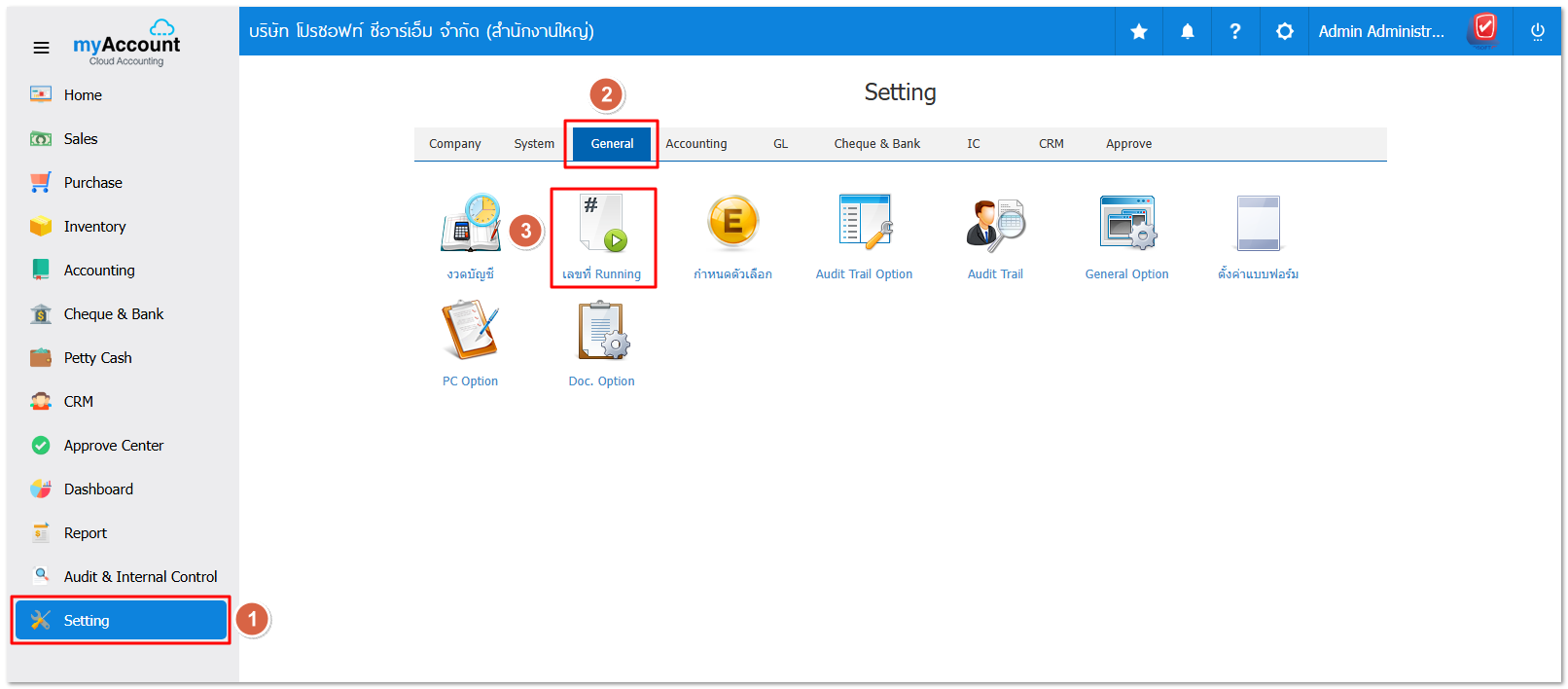Click the help question mark icon
1568x689 pixels.
point(1235,31)
